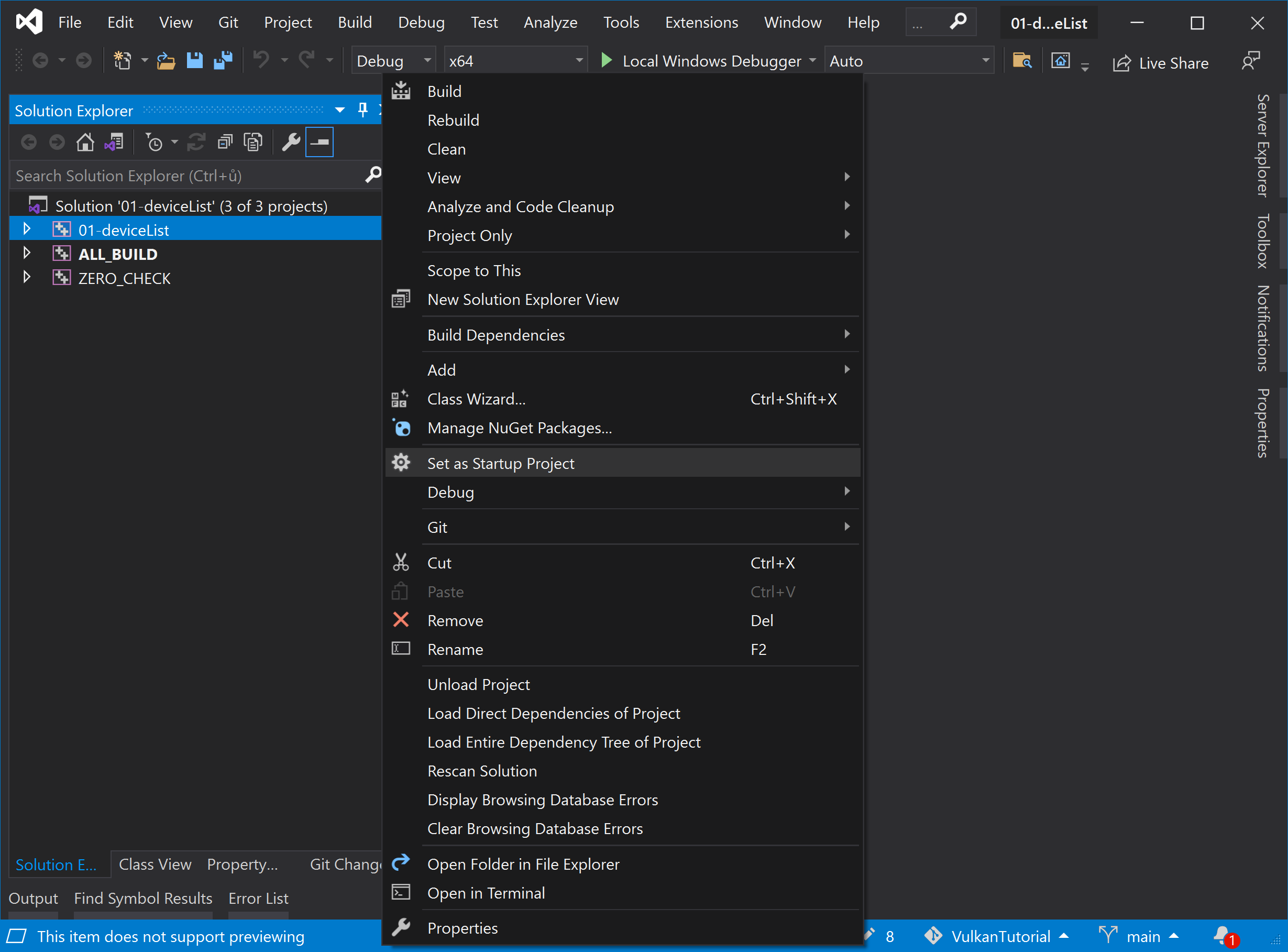Click the Collapse All icon in Solution Explorer
The height and width of the screenshot is (952, 1288).
[225, 143]
